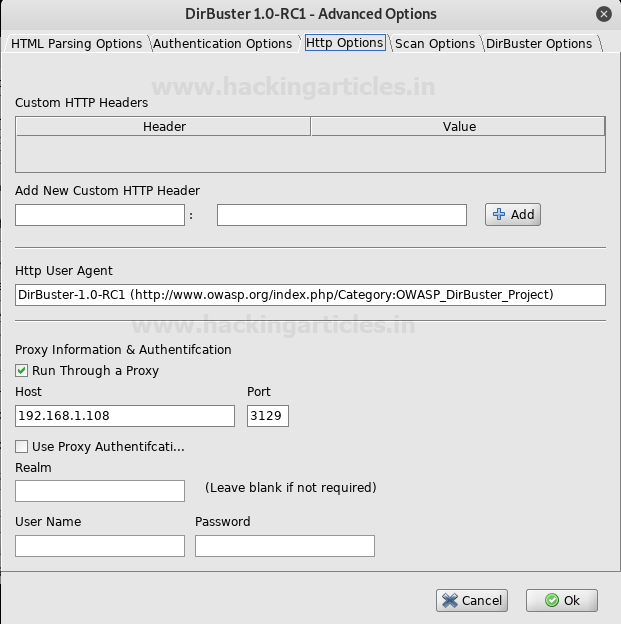Open the DirBuster Options tab
Screen dimensions: 621x624
pos(539,43)
